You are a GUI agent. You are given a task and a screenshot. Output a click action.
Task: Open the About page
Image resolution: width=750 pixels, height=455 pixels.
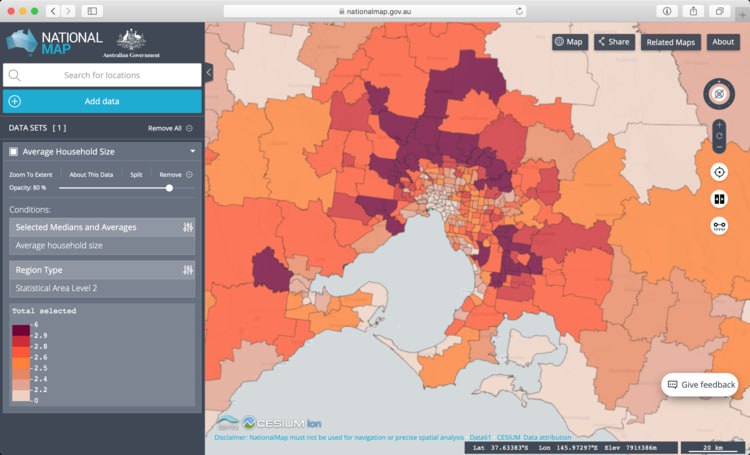click(722, 42)
